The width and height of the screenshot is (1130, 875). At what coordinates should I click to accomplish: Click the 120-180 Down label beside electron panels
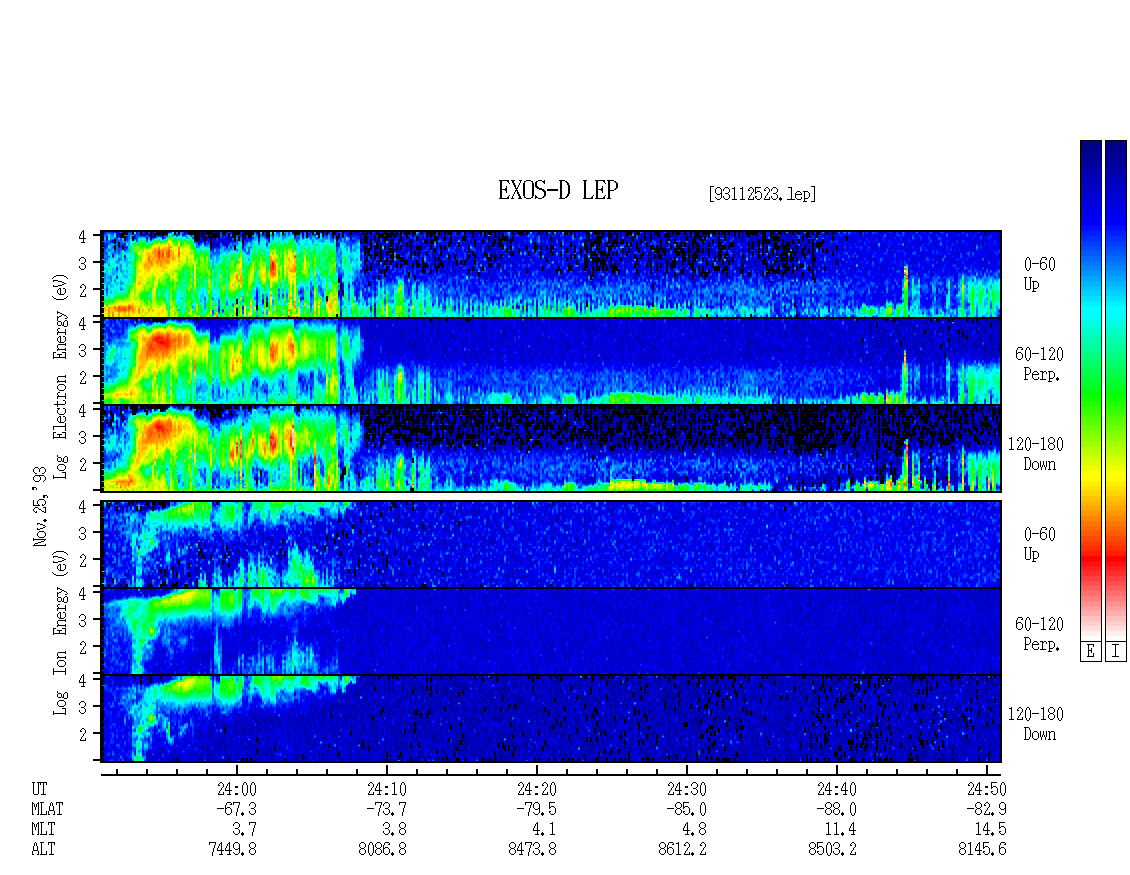1036,454
